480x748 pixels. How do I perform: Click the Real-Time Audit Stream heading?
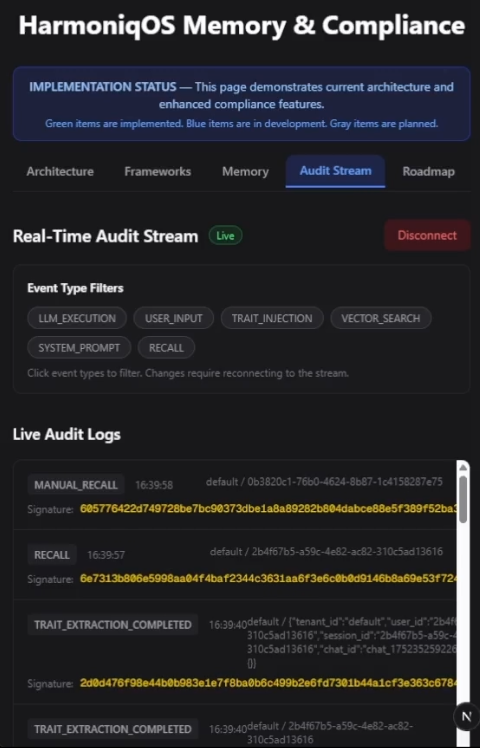(x=105, y=236)
